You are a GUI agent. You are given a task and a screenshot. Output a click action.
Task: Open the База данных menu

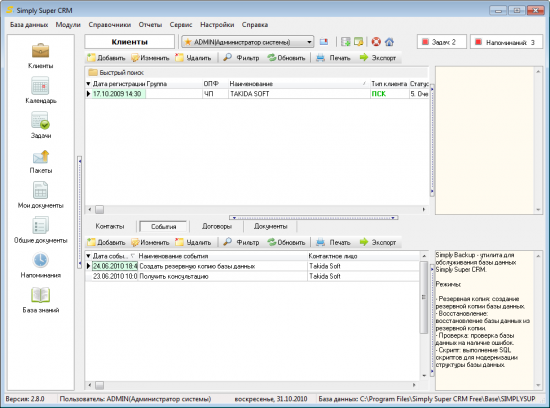[x=29, y=25]
